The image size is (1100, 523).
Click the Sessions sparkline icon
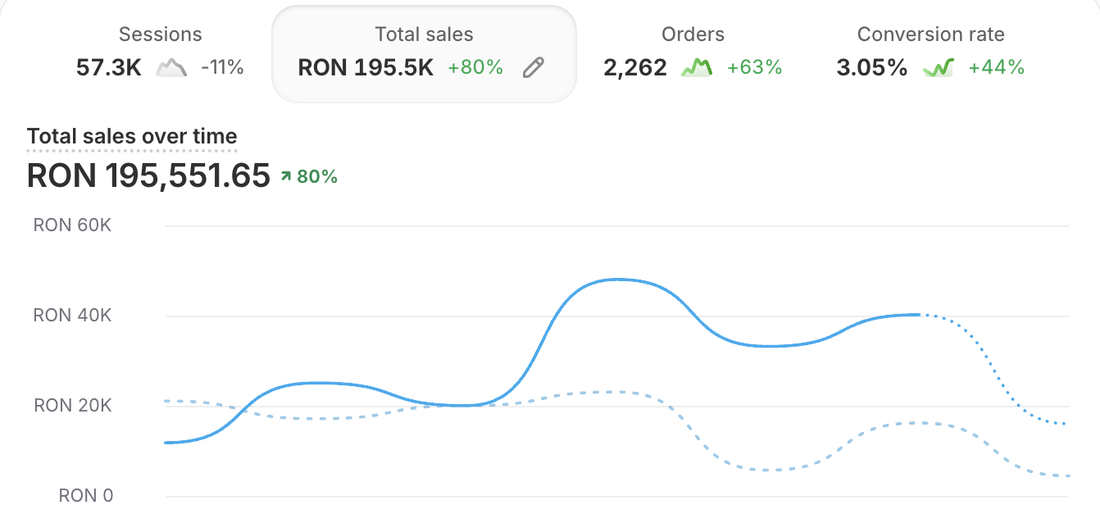click(171, 67)
